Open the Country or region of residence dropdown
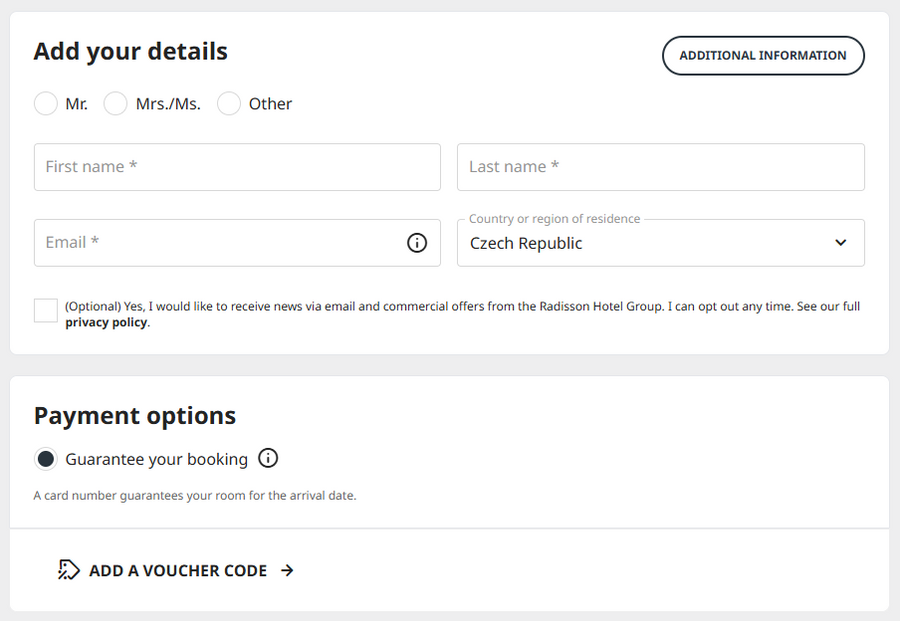This screenshot has width=900, height=621. pos(660,243)
